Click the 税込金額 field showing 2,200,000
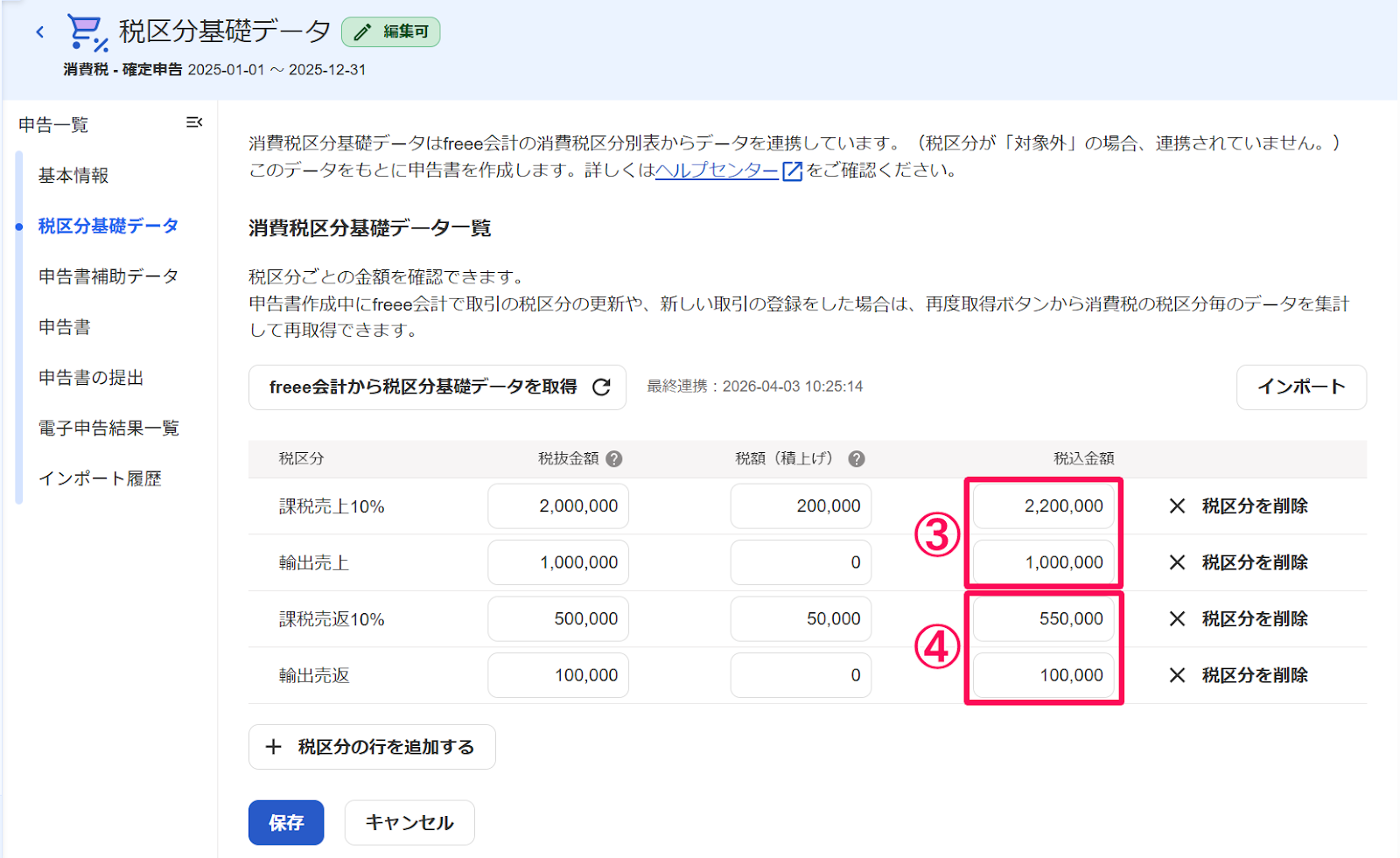 coord(1044,506)
